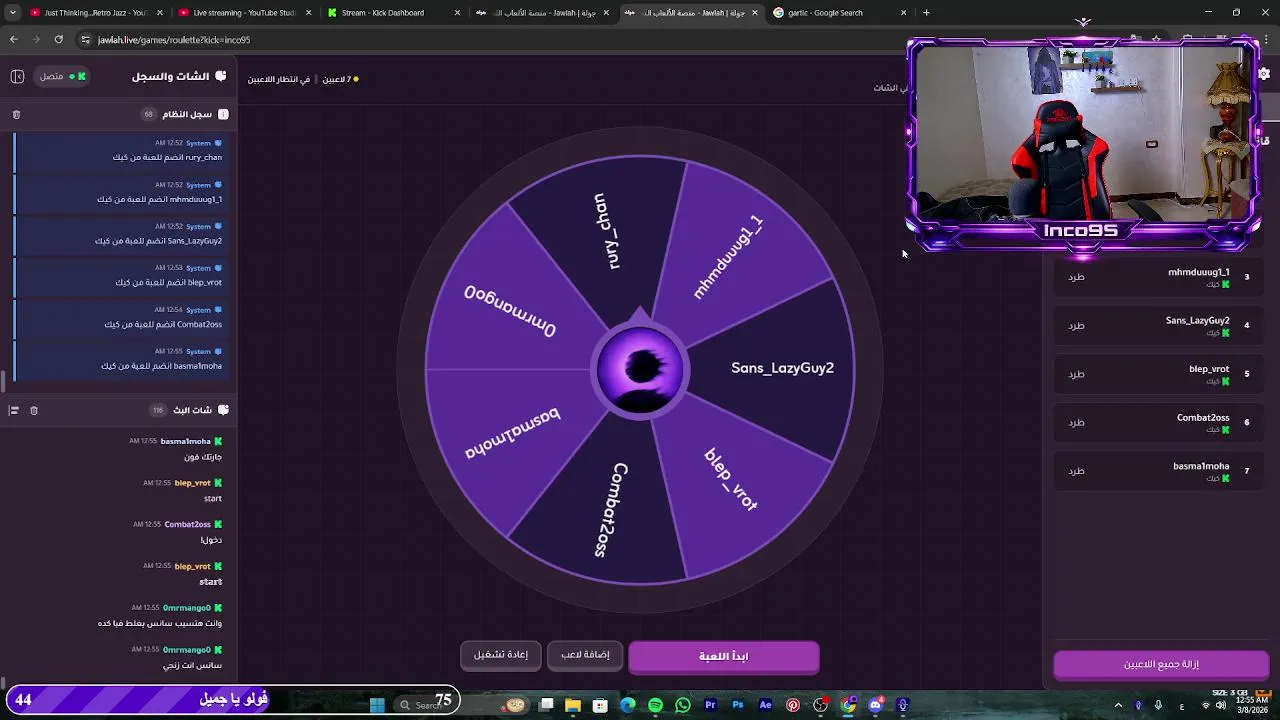
Task: Click the roulette wheel center hub
Action: (640, 370)
